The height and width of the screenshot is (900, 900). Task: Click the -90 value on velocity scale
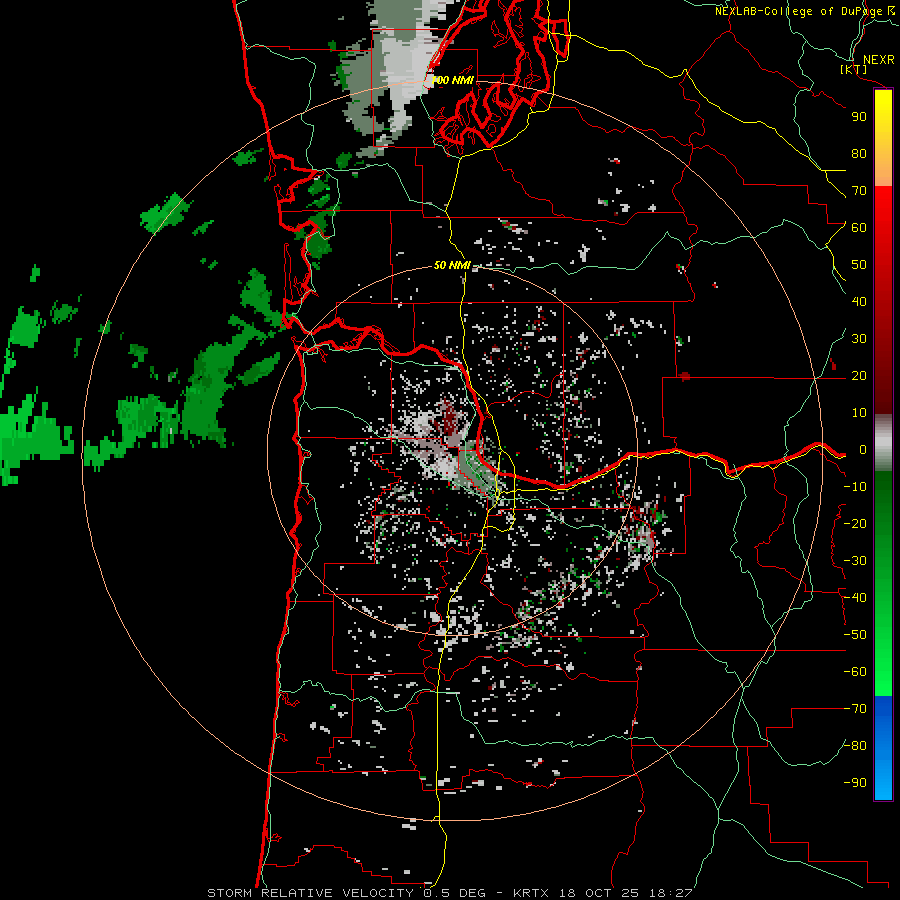(x=855, y=782)
